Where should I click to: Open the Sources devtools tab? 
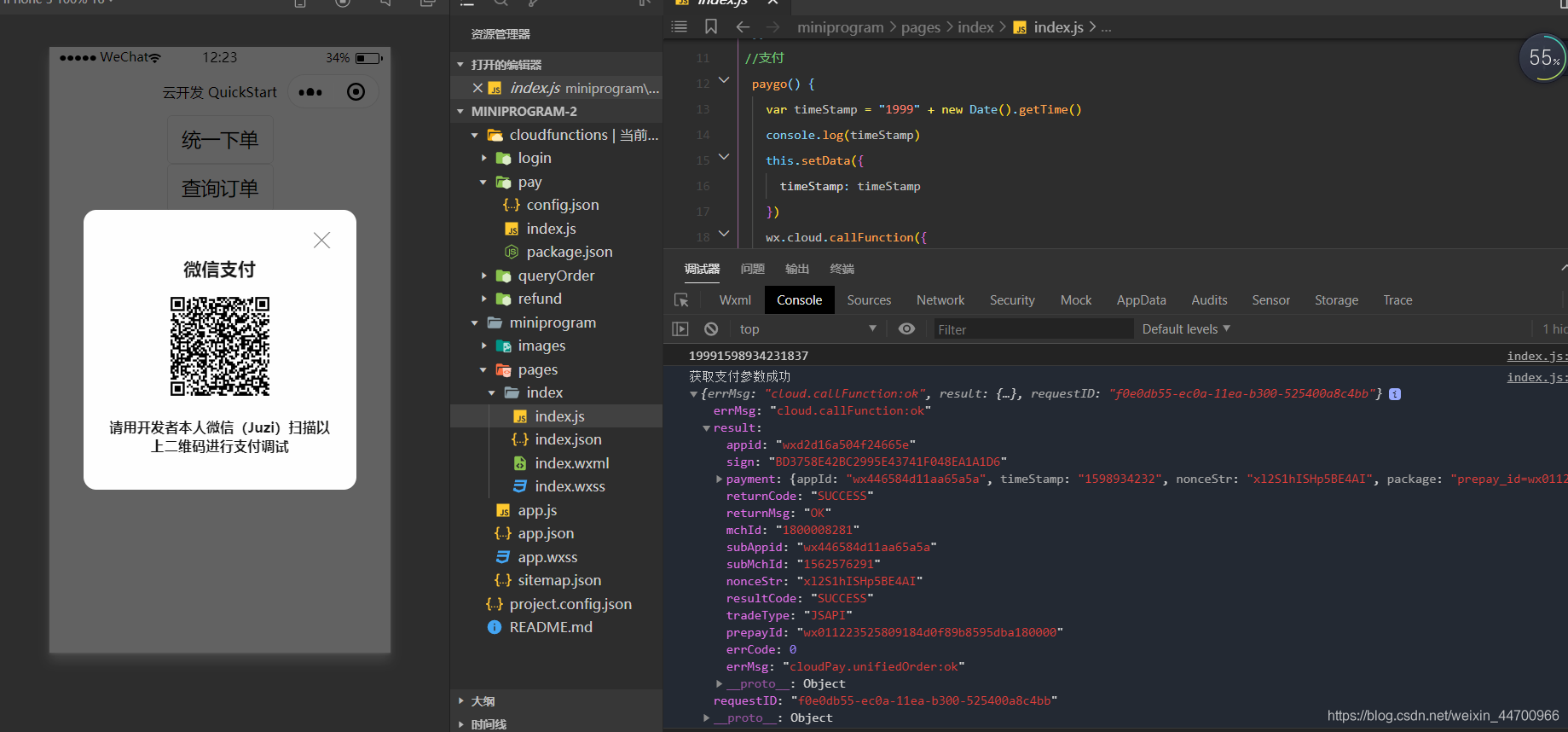point(869,300)
